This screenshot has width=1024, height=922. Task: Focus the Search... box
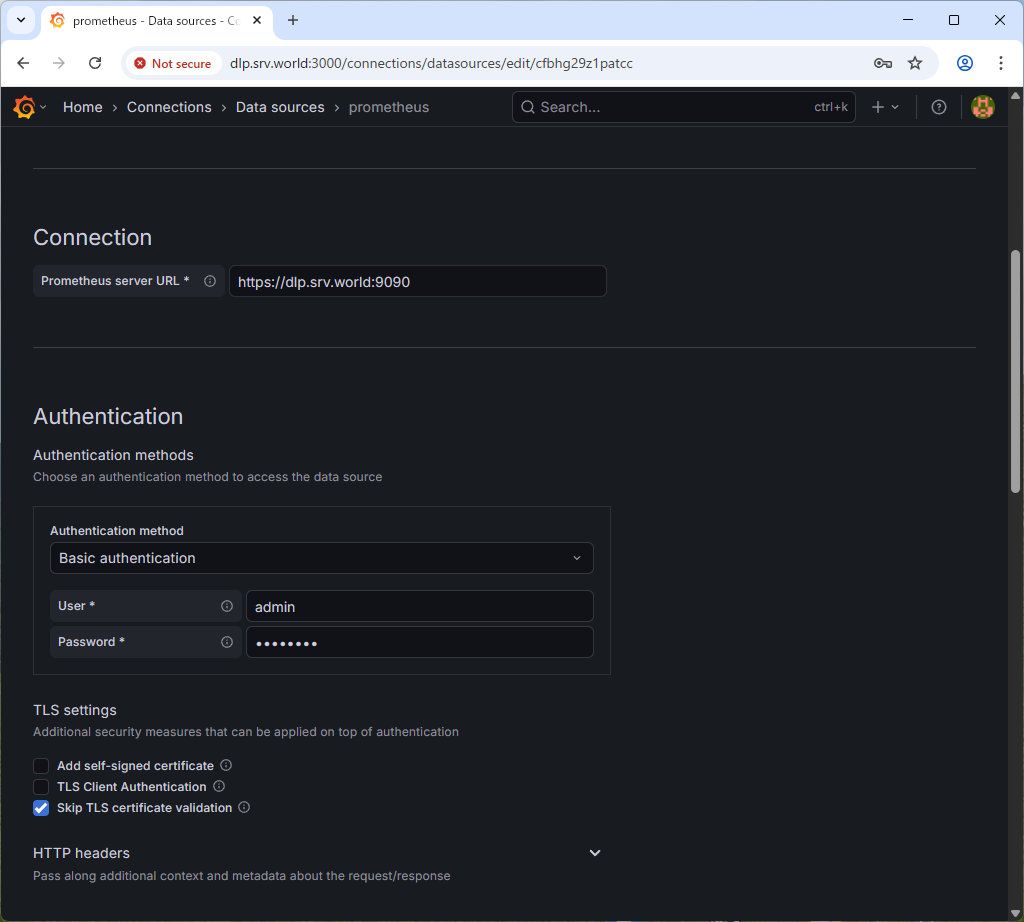(684, 107)
